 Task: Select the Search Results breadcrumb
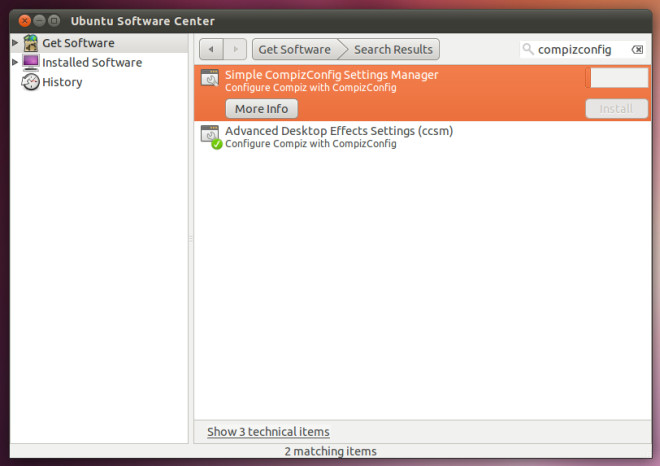[393, 49]
